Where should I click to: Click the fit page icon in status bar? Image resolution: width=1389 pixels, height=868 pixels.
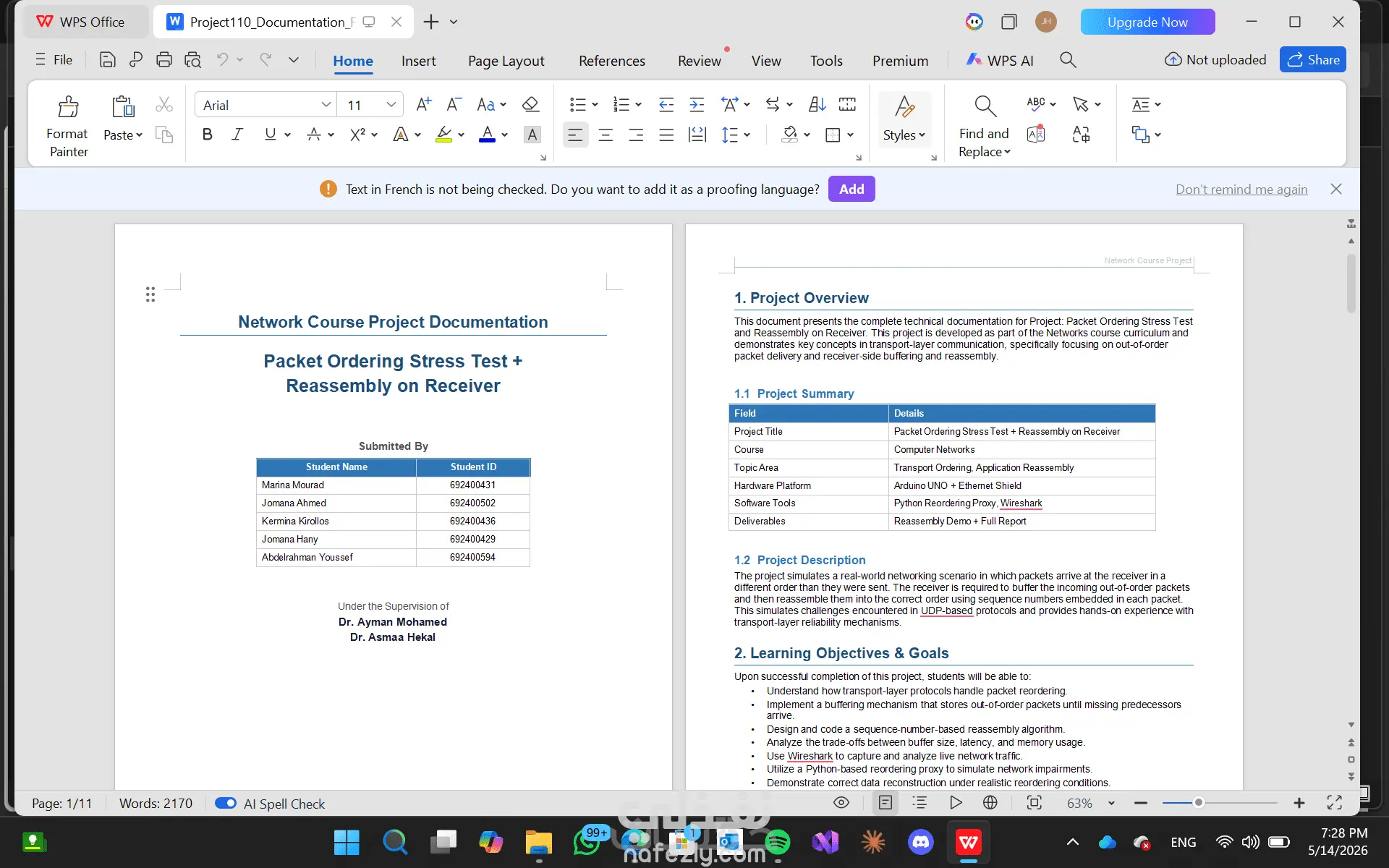pyautogui.click(x=1035, y=802)
